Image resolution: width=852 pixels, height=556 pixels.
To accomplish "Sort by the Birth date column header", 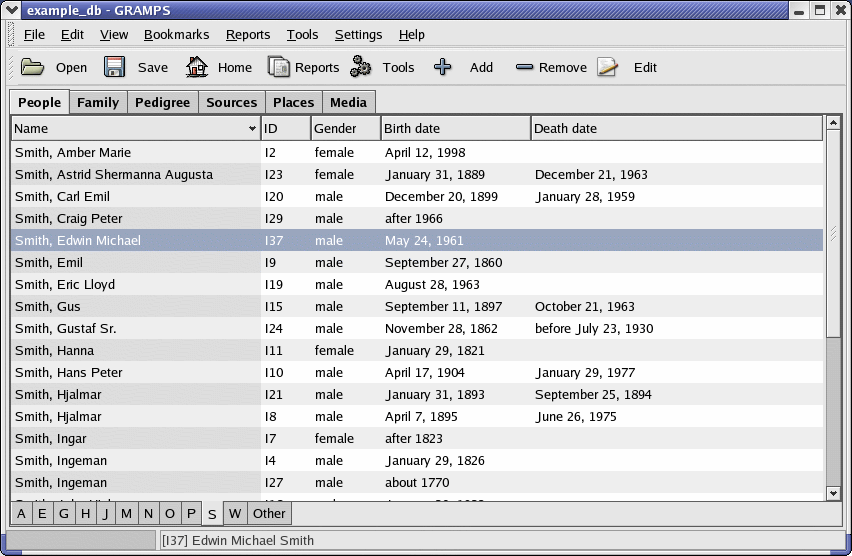I will 455,128.
